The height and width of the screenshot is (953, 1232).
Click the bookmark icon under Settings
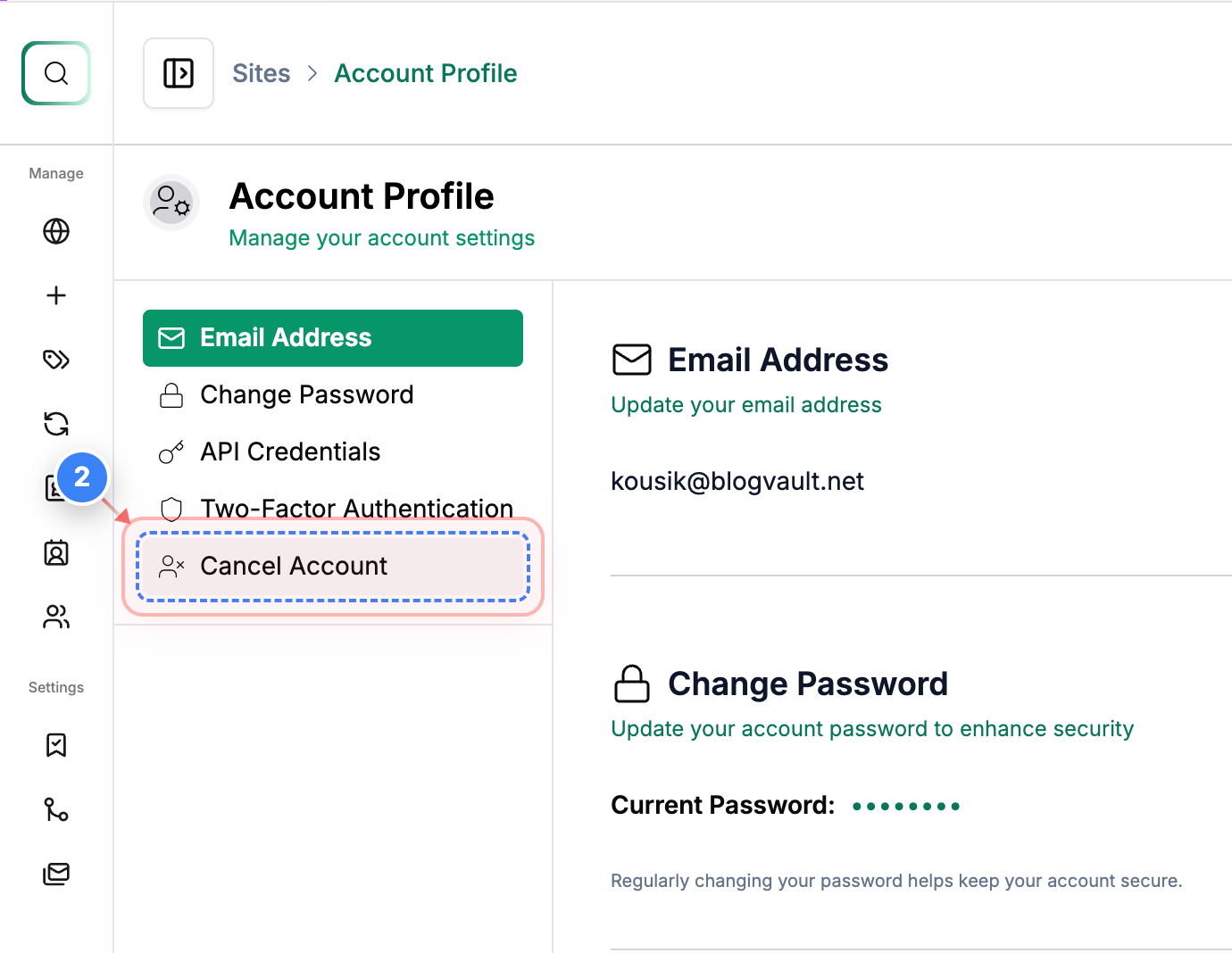(55, 745)
